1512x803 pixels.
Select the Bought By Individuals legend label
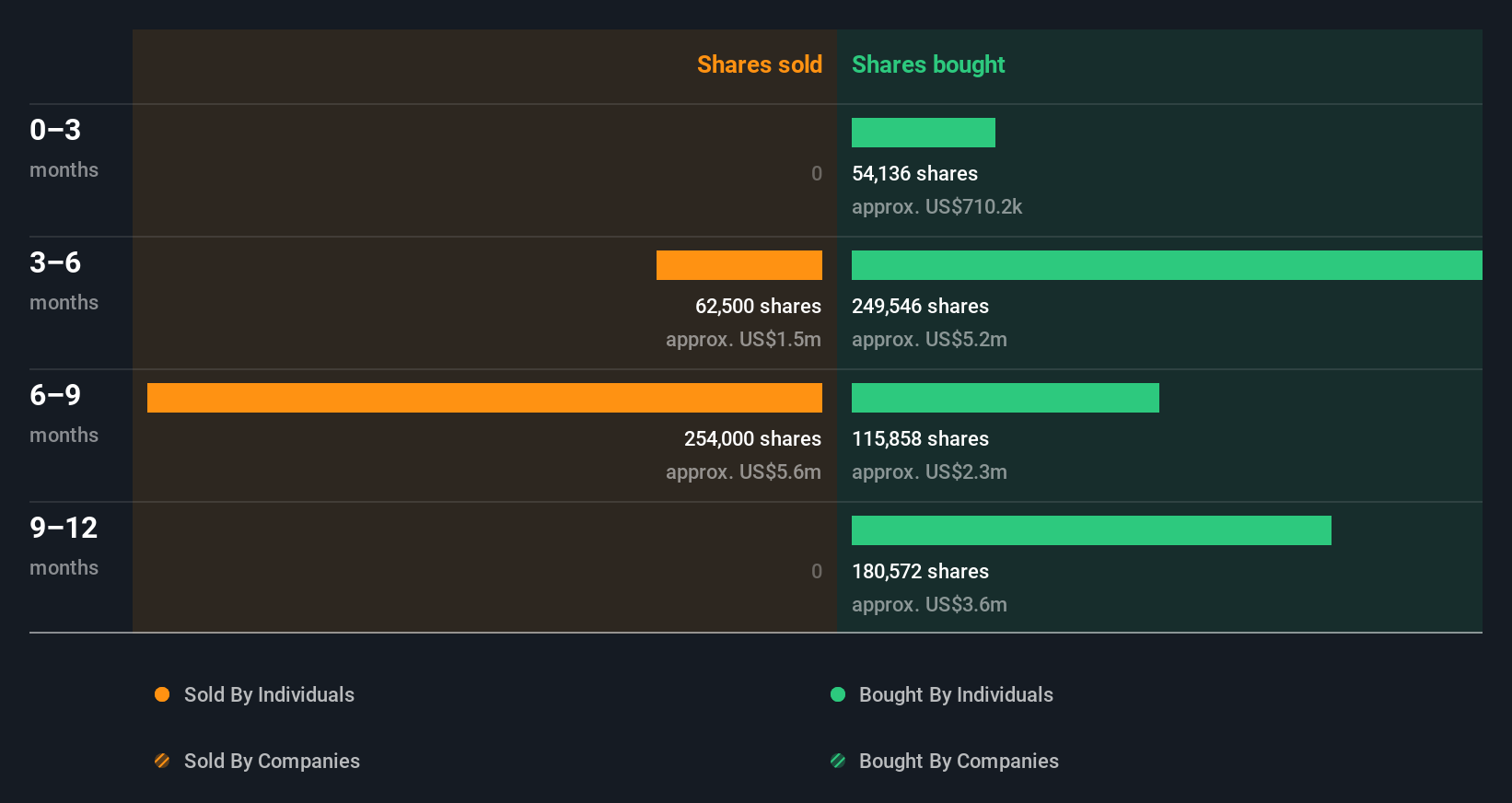[x=956, y=694]
